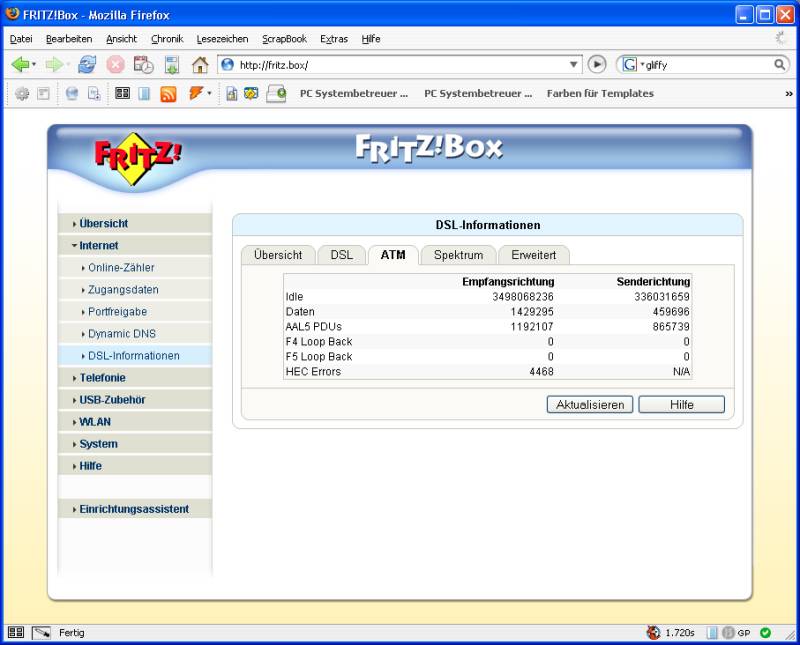
Task: Open the ScrapBook menu
Action: 284,39
